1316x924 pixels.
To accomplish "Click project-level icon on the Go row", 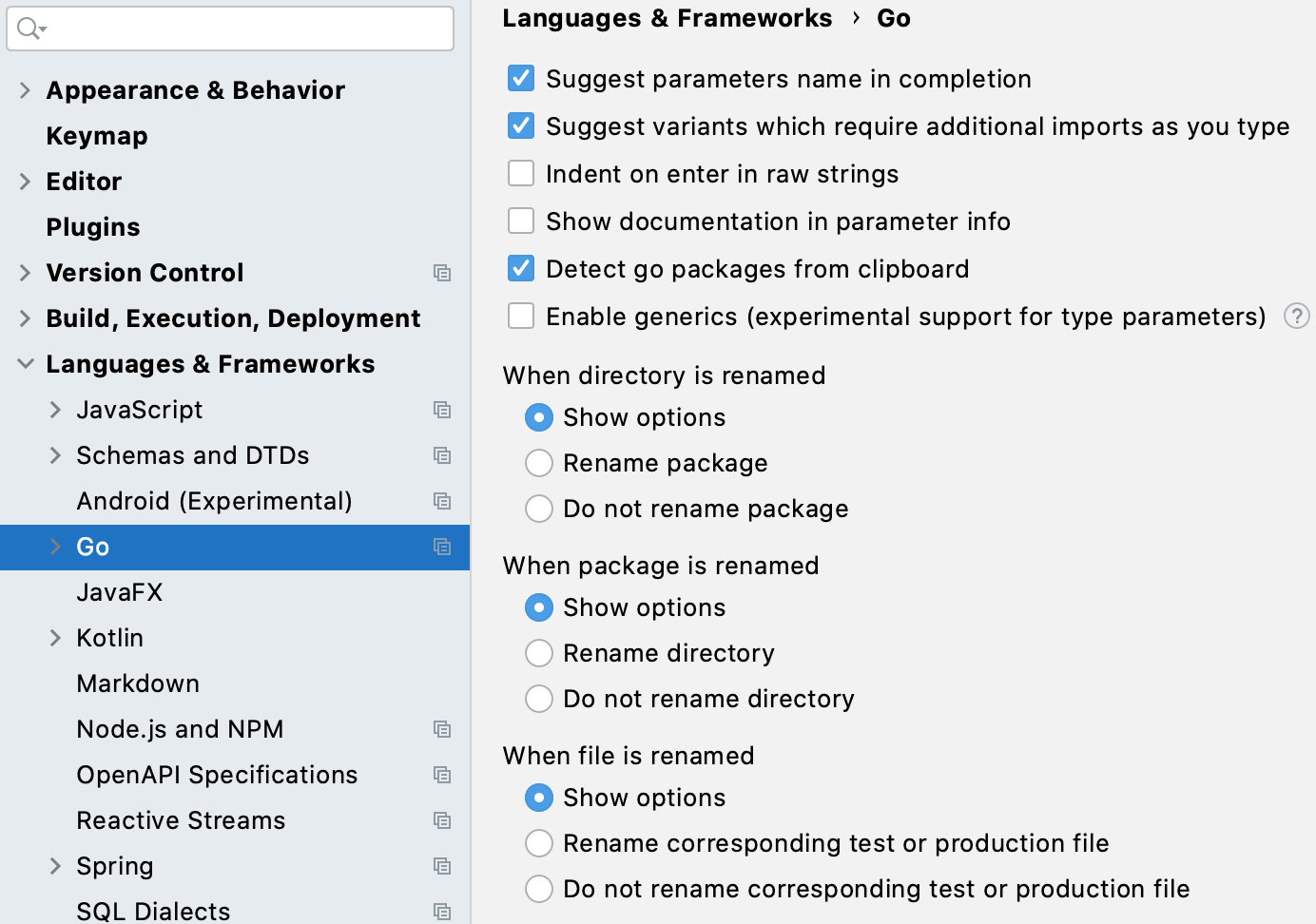I will pyautogui.click(x=442, y=547).
